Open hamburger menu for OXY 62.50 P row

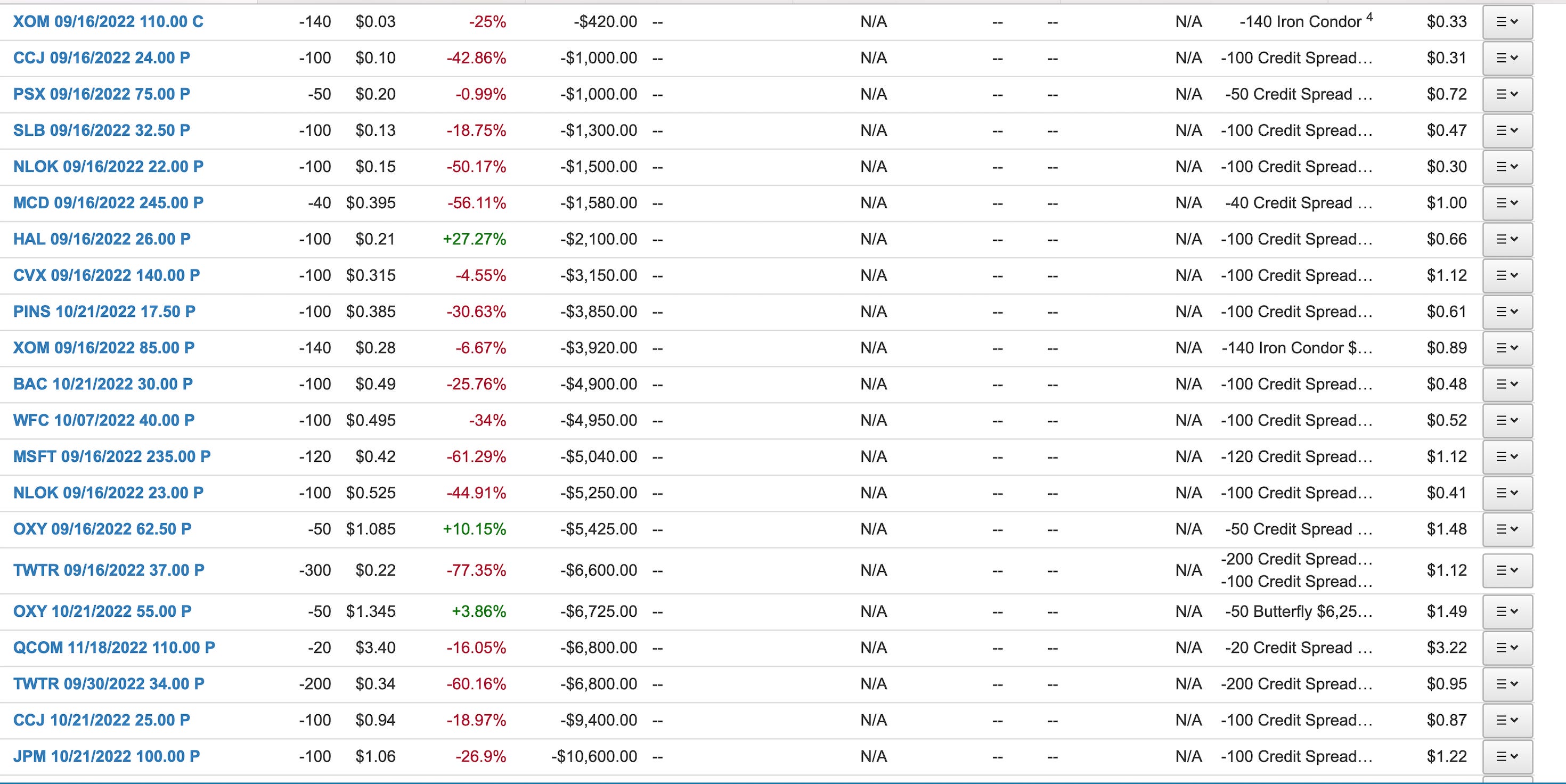1507,529
